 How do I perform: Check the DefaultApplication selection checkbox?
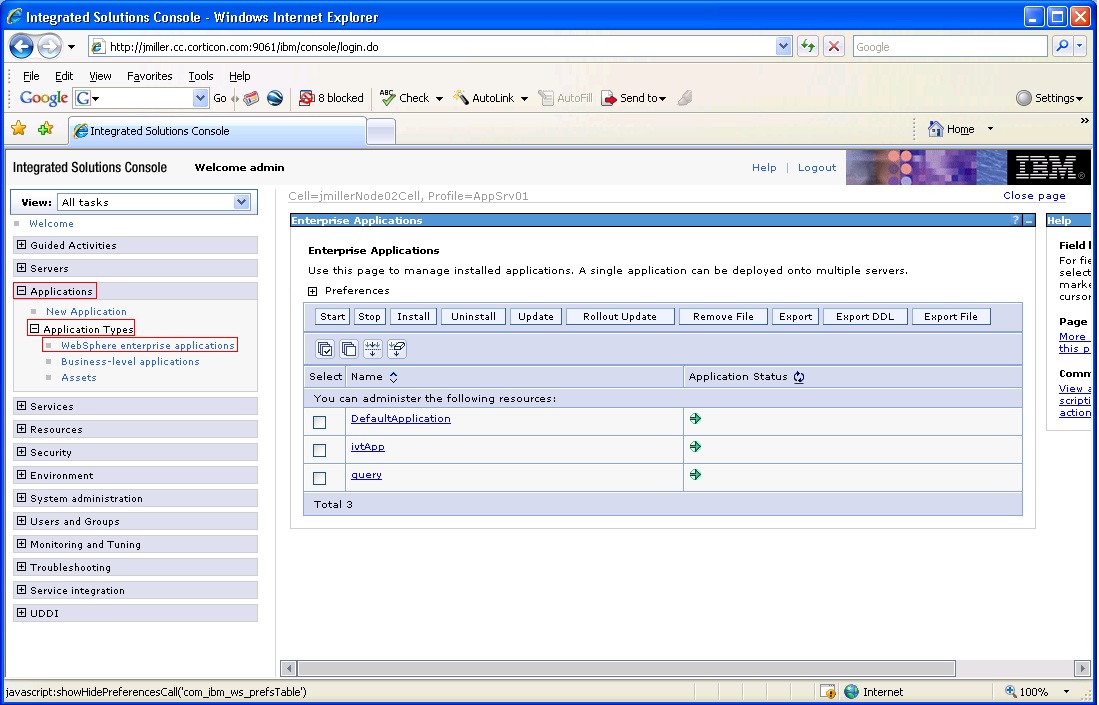click(x=320, y=421)
